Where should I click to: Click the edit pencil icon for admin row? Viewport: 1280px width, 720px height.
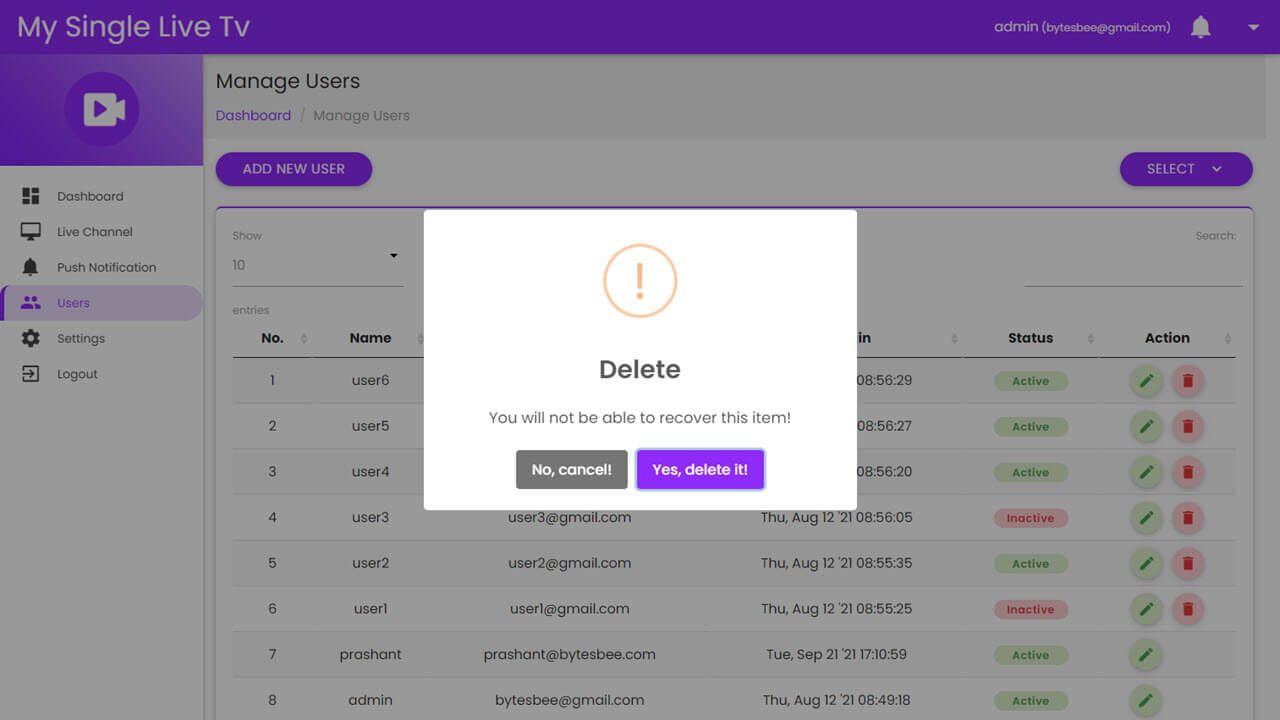[x=1146, y=701]
